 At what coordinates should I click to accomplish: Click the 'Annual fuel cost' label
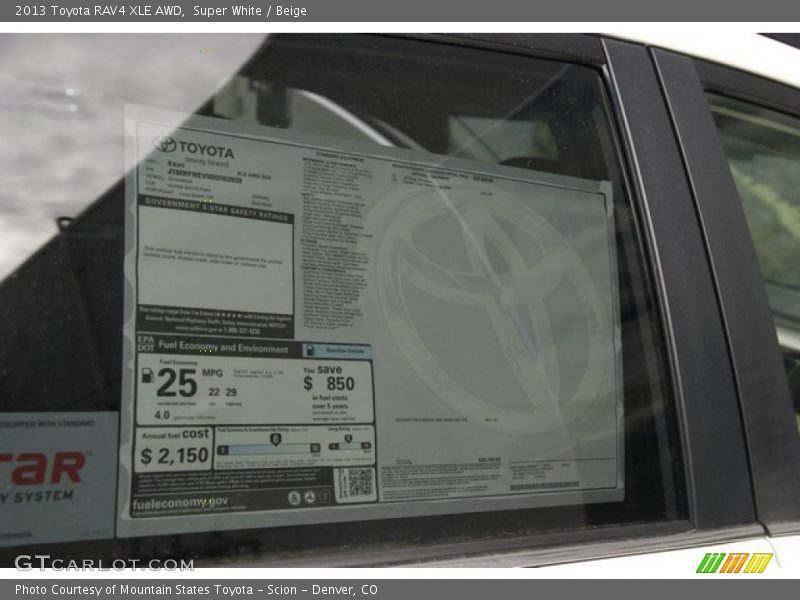pos(176,434)
